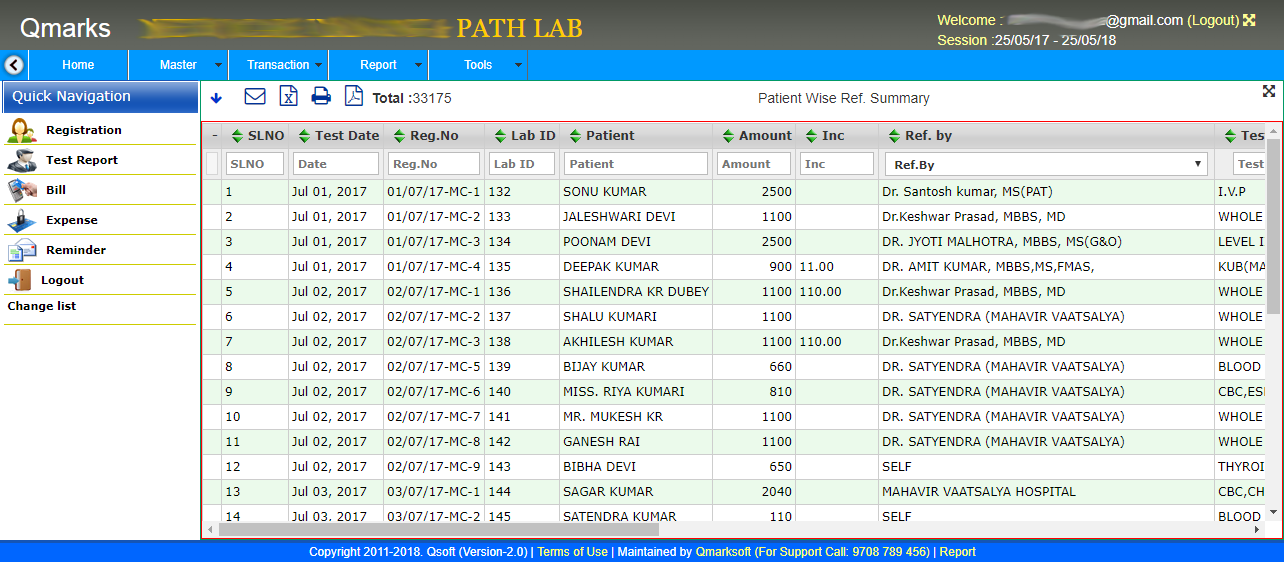The image size is (1284, 562).
Task: Open the Transaction menu
Action: (x=278, y=65)
